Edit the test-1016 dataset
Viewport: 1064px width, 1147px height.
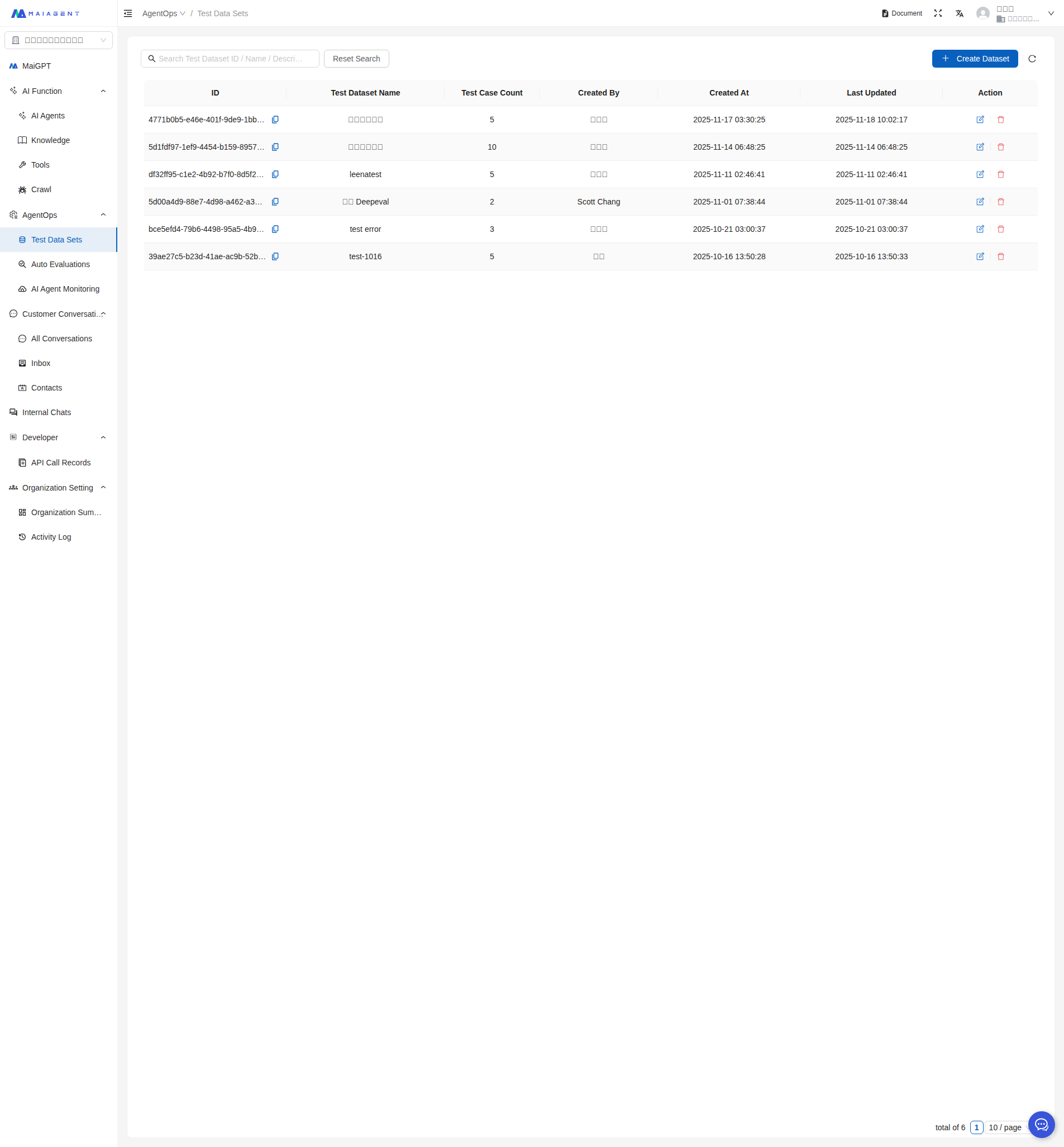coord(980,256)
